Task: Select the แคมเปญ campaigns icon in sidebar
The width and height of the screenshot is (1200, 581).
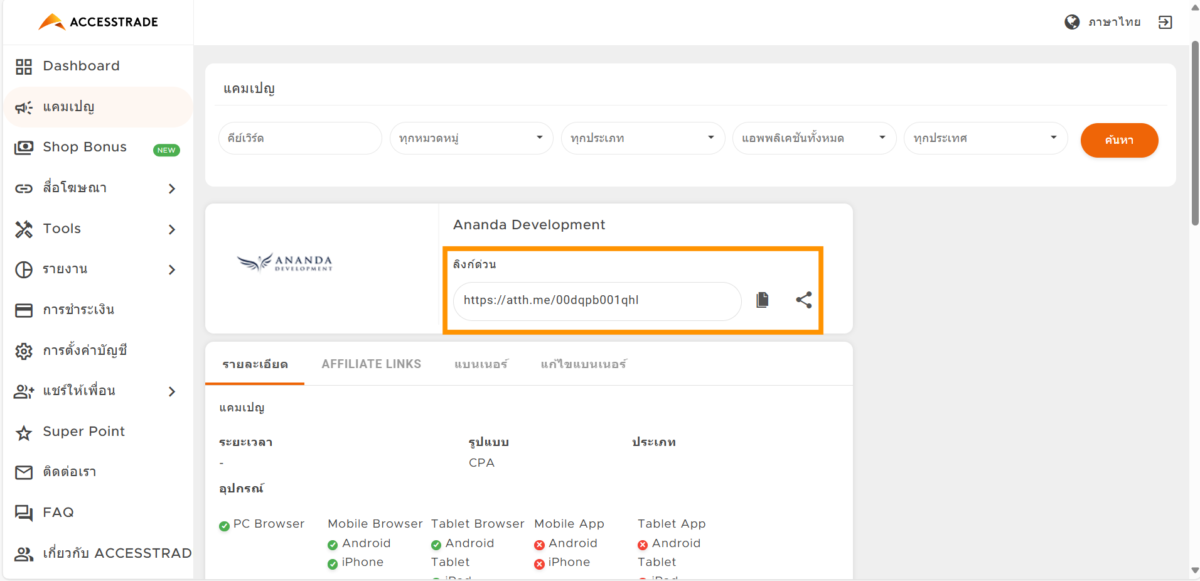Action: 24,106
